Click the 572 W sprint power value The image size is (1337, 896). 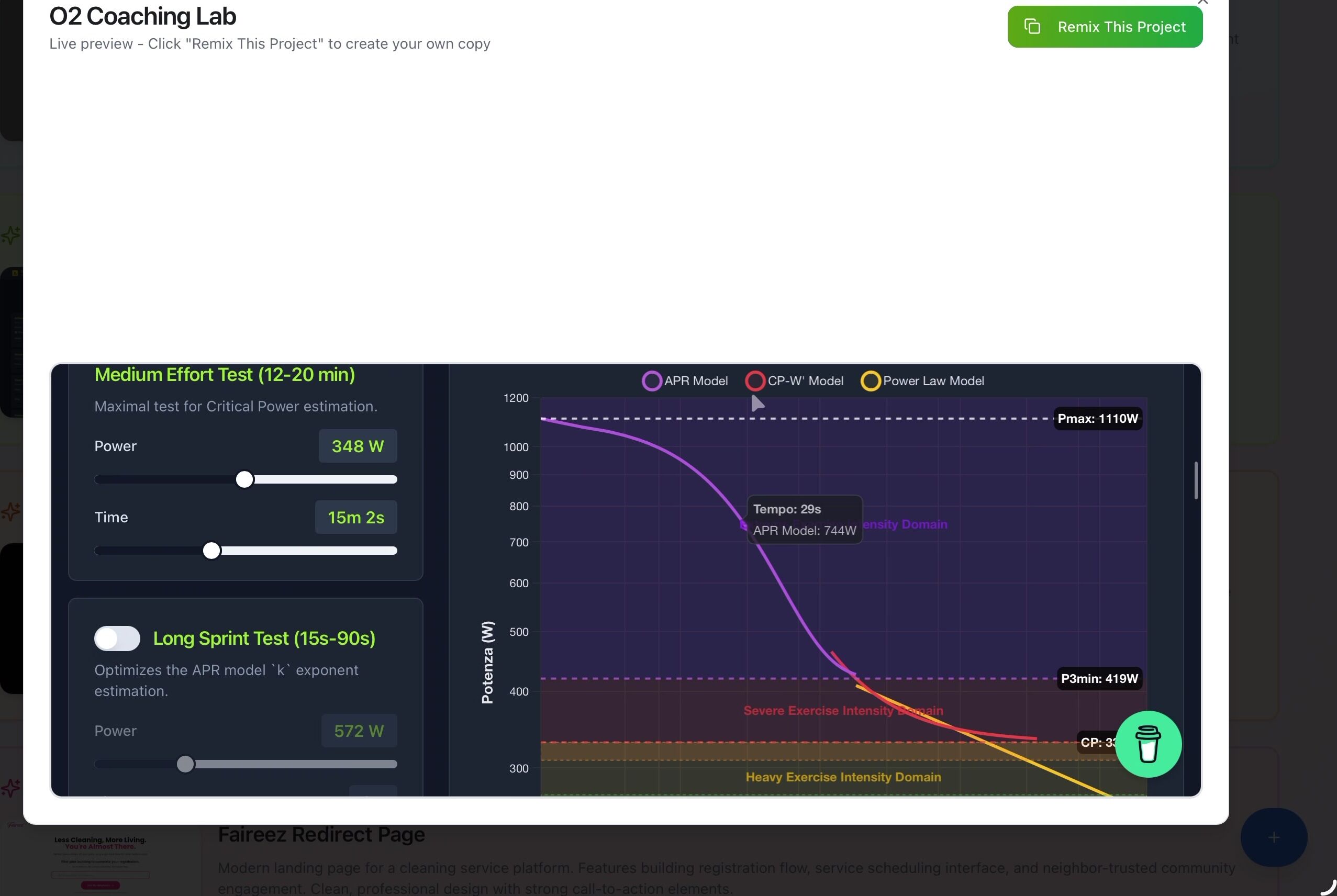359,730
